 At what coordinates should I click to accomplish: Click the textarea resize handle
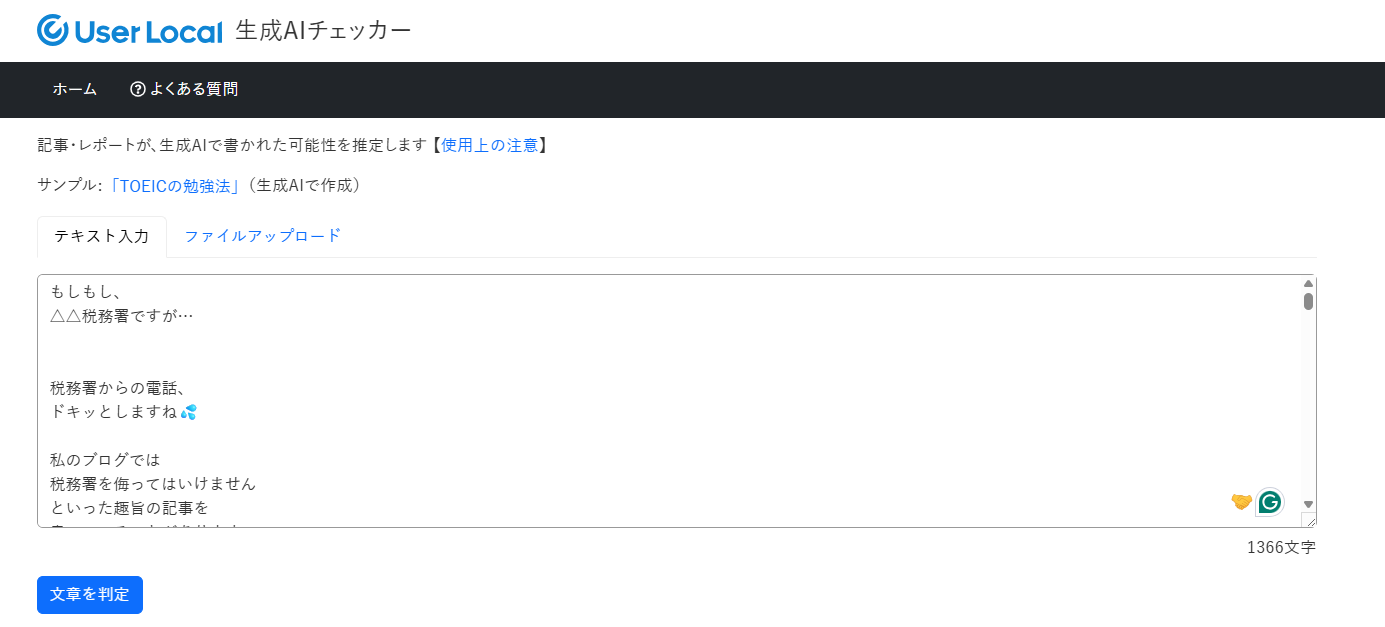1309,520
